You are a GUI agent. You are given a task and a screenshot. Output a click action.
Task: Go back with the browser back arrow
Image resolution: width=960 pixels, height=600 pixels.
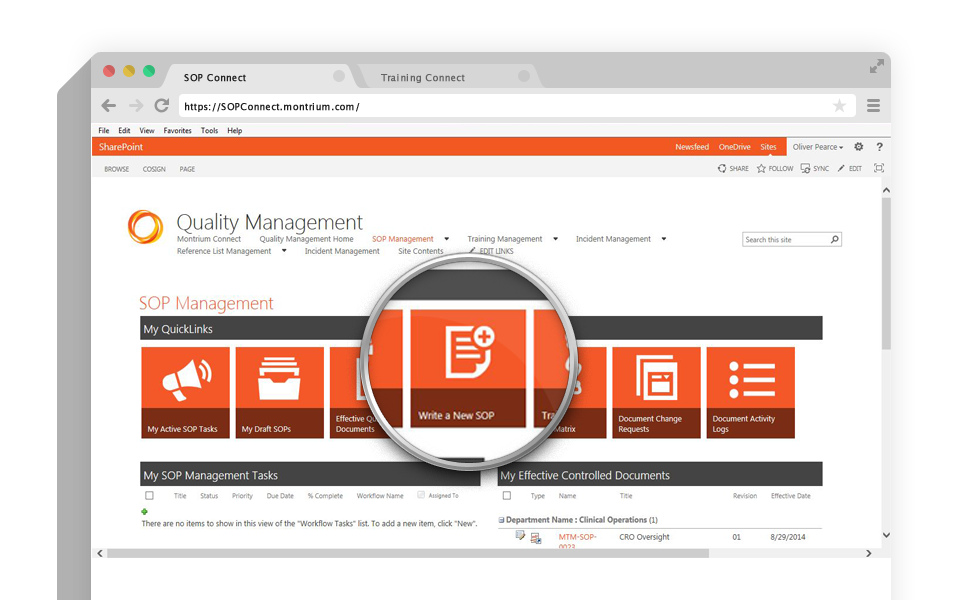tap(108, 106)
